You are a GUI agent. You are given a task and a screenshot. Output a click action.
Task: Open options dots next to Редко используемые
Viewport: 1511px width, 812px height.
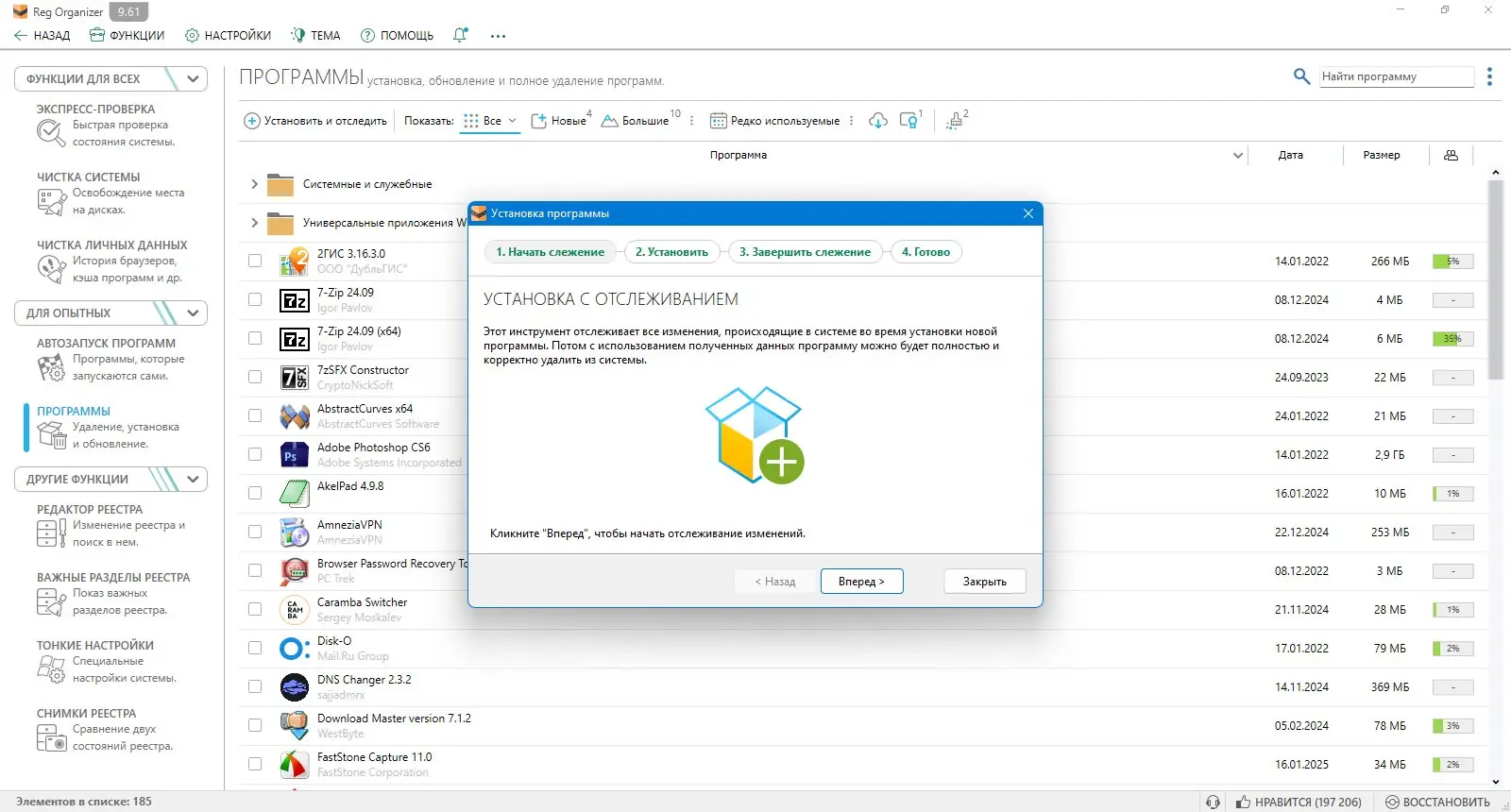[x=852, y=121]
